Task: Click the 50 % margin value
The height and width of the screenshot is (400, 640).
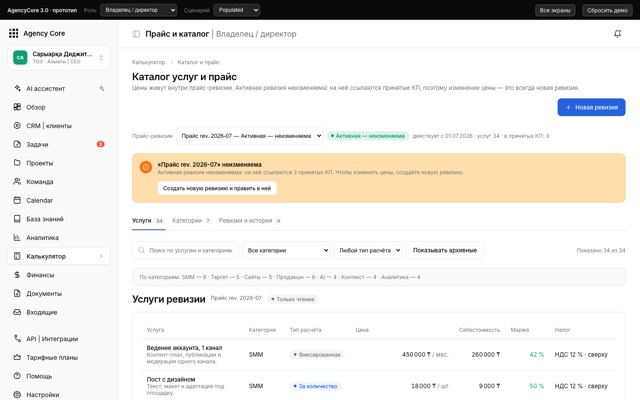Action: click(x=537, y=386)
